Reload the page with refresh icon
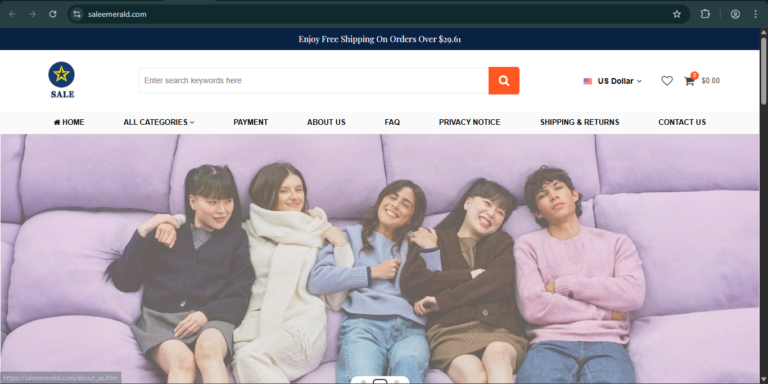The width and height of the screenshot is (768, 384). coord(53,14)
